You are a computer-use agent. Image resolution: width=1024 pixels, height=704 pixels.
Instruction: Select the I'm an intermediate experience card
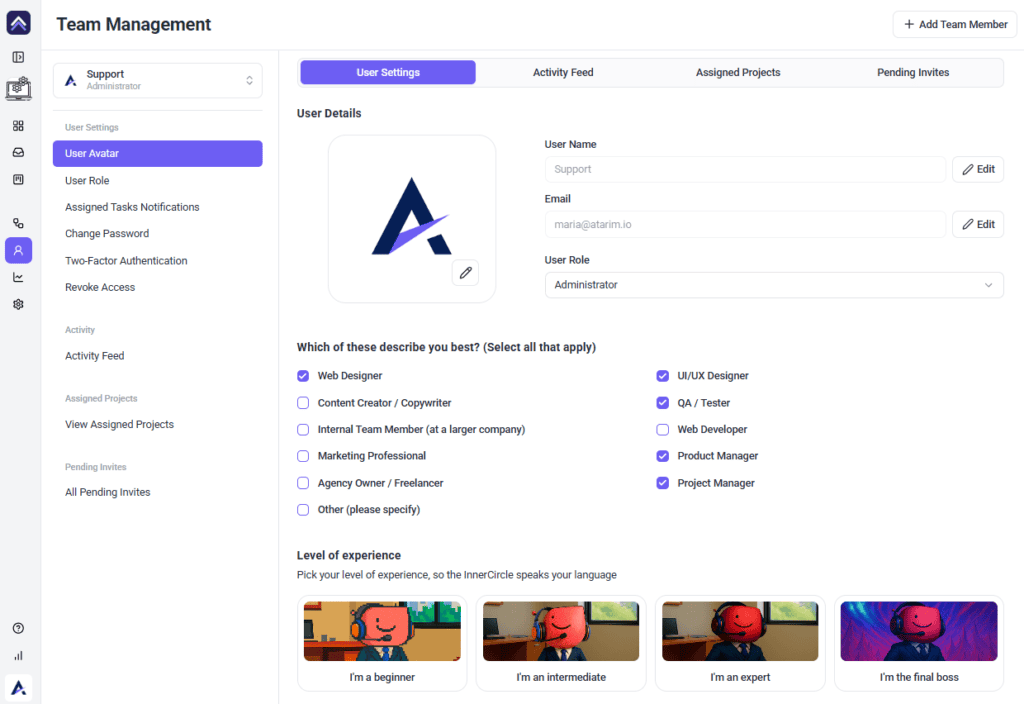pos(561,643)
